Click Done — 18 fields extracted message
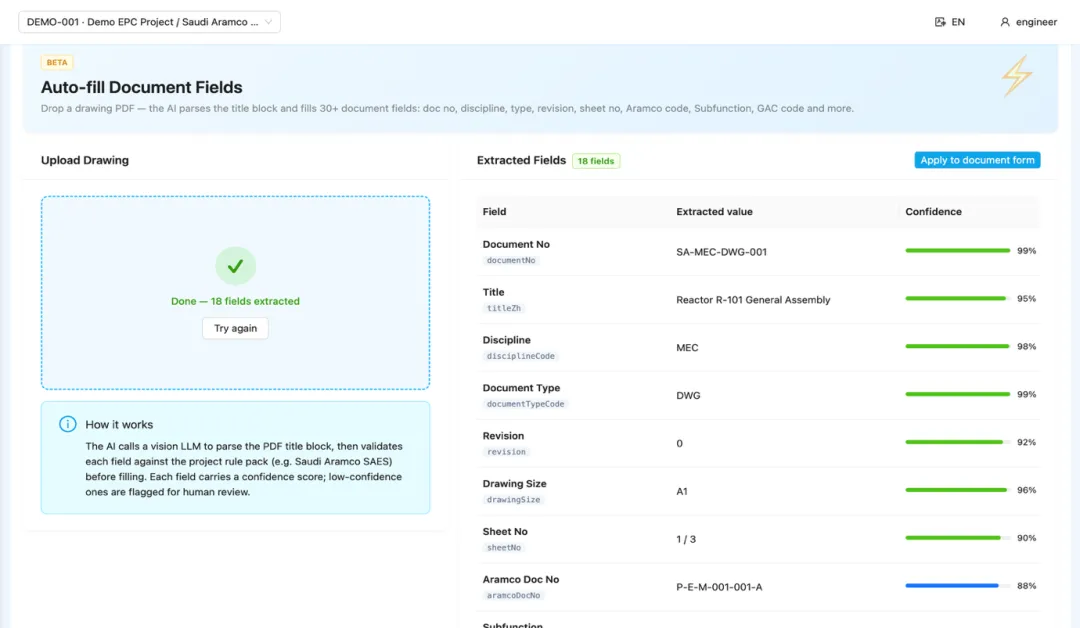 point(236,301)
